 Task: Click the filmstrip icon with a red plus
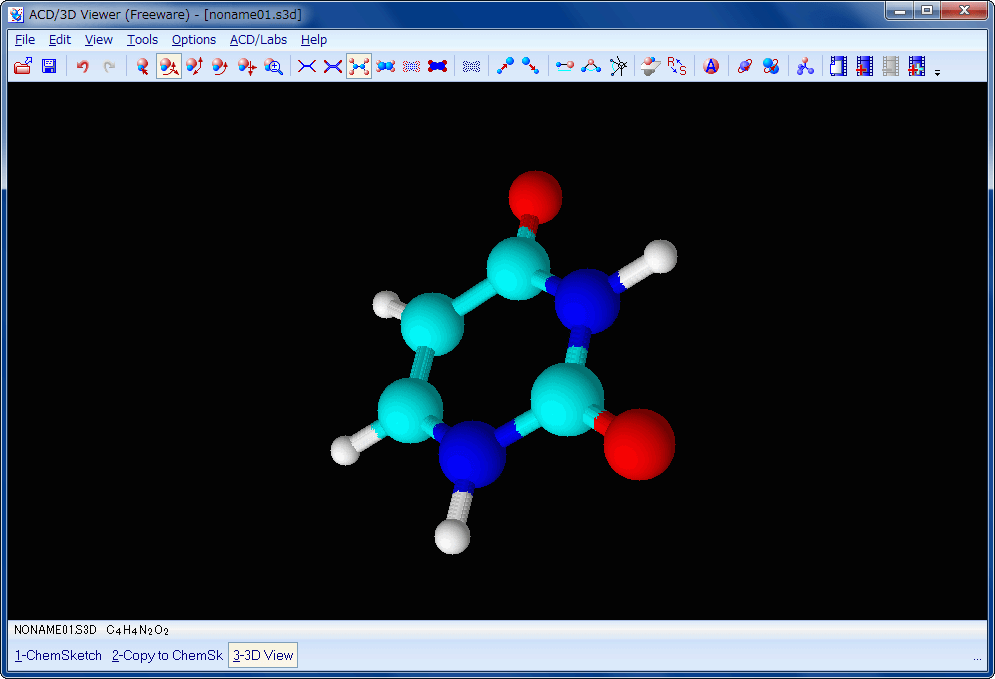pos(864,66)
